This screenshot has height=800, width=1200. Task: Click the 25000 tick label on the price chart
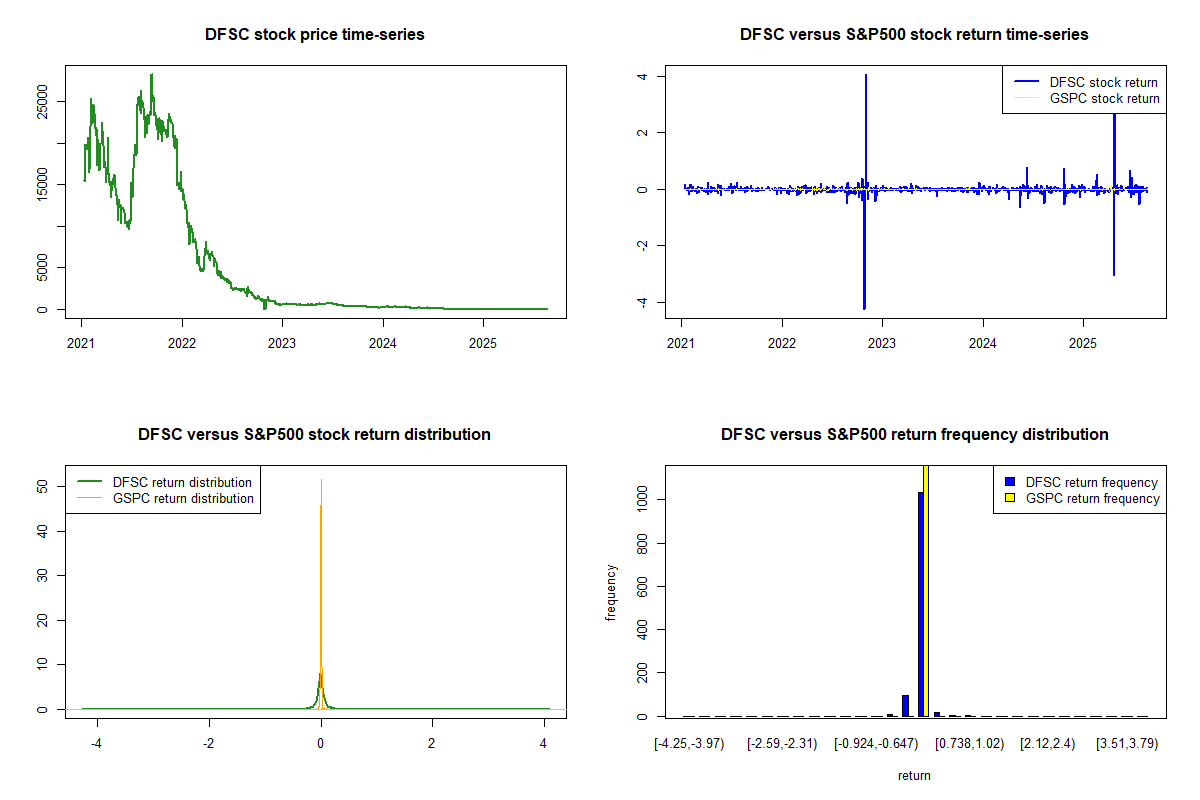click(x=42, y=101)
